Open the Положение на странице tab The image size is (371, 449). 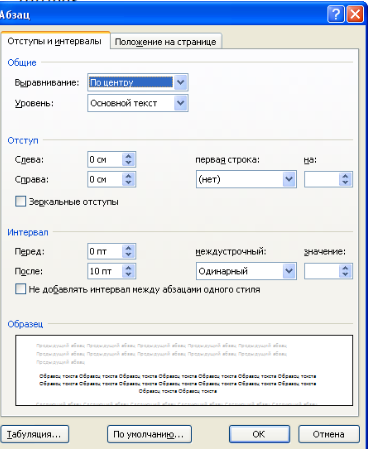click(165, 42)
